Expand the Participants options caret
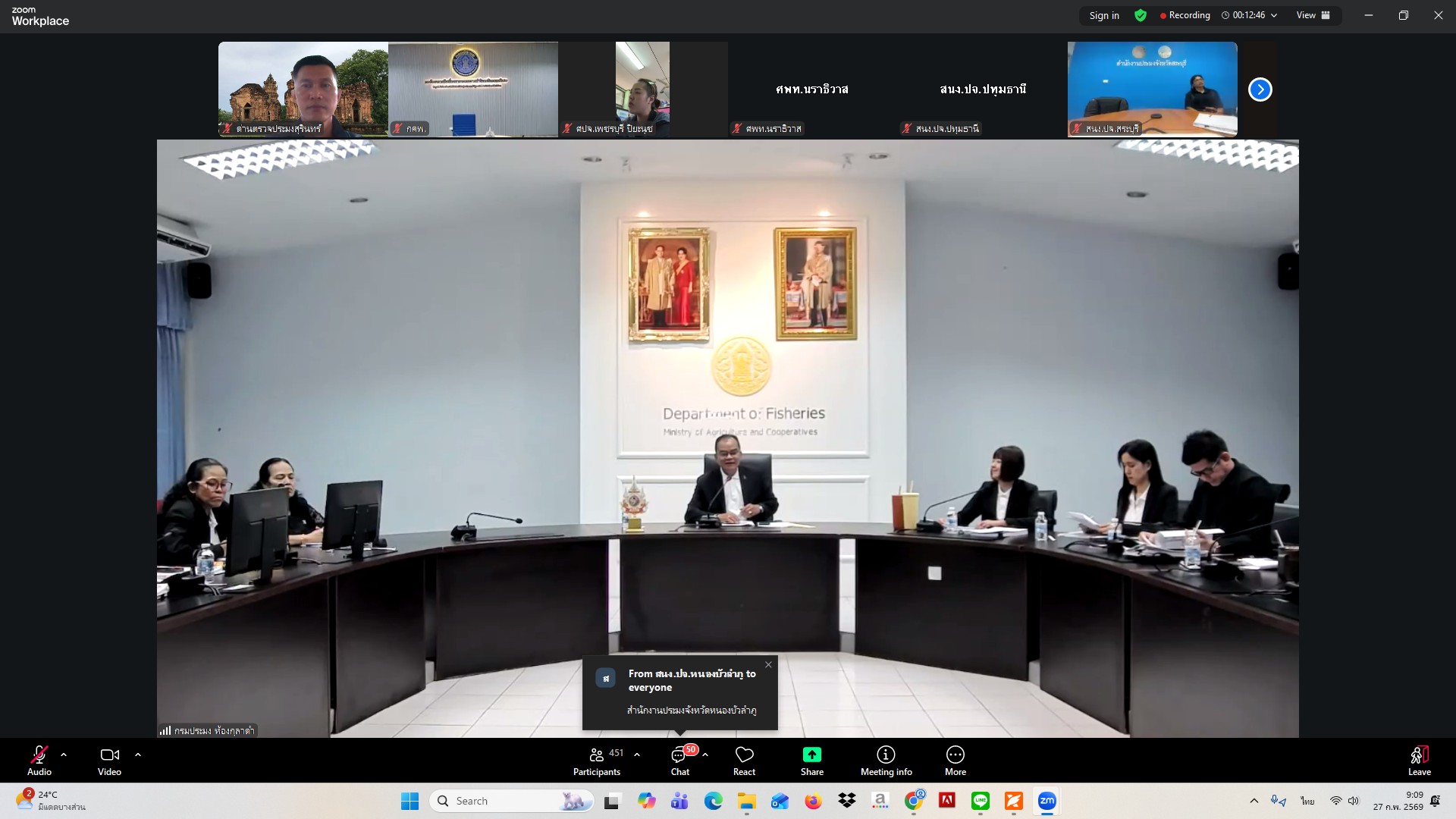Screen dimensions: 1456x819 point(637,755)
